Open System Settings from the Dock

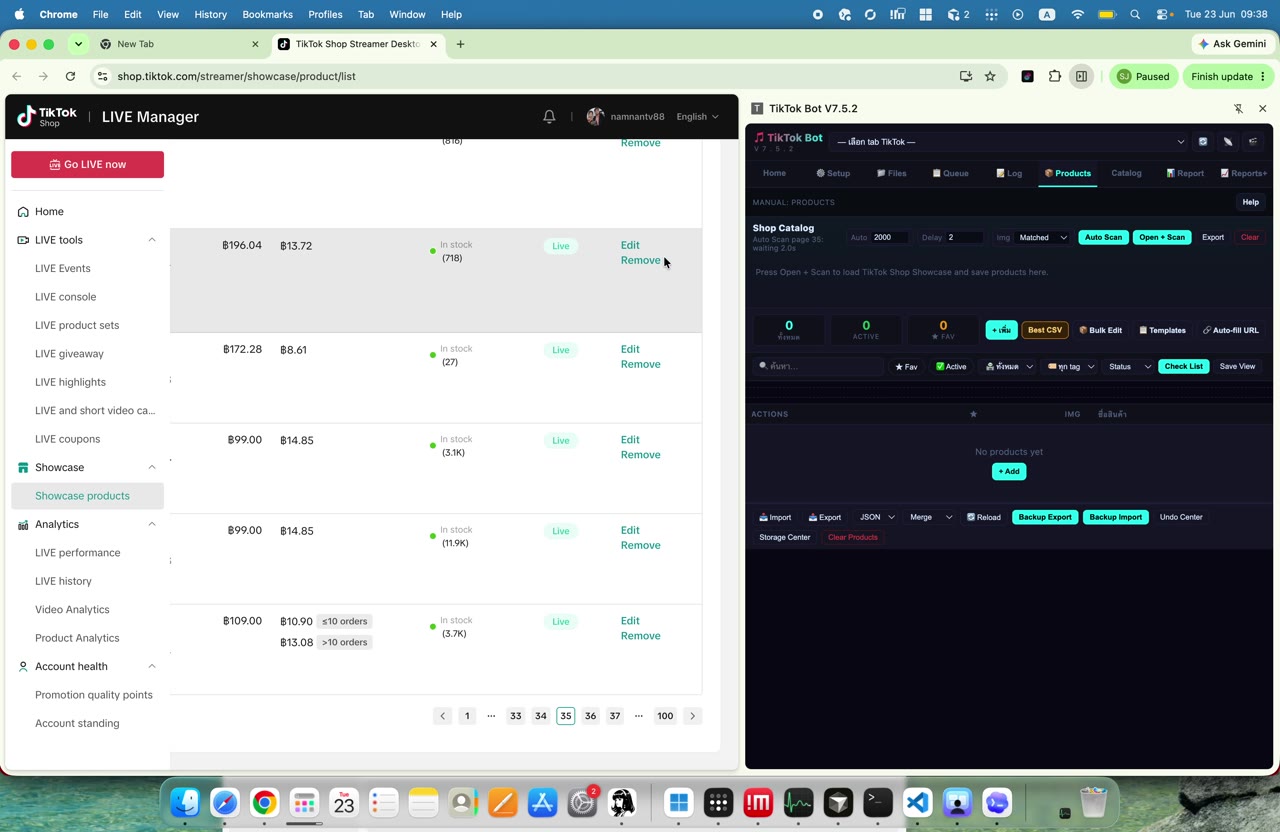click(x=583, y=802)
